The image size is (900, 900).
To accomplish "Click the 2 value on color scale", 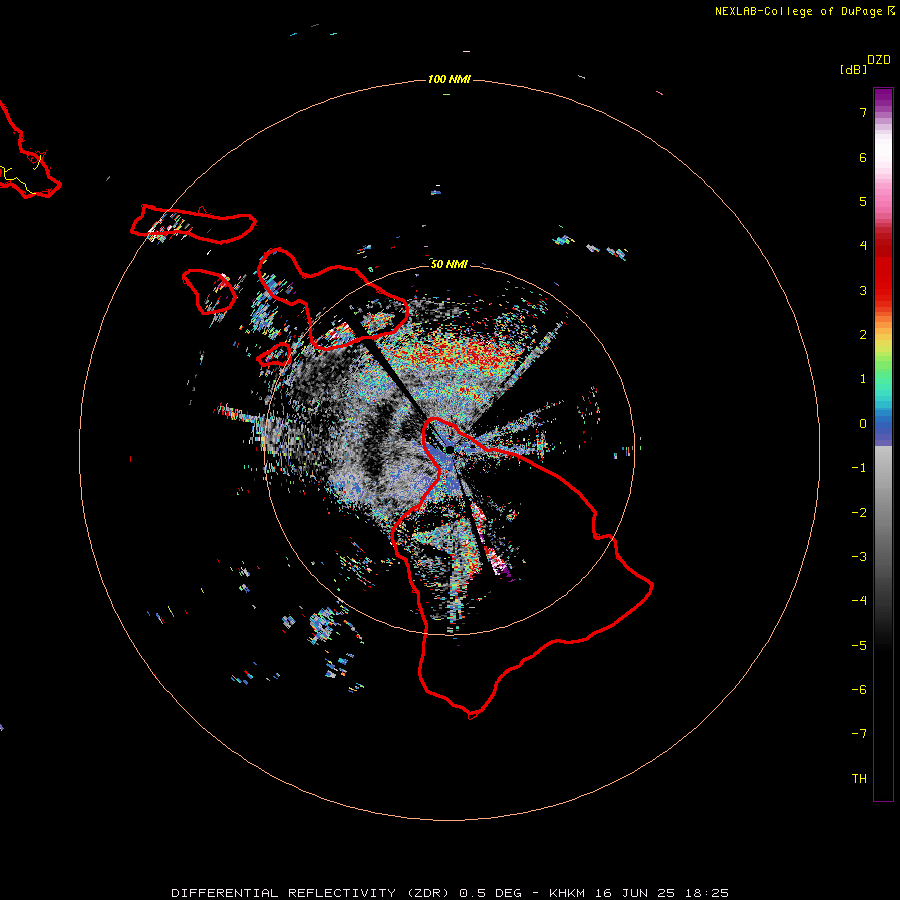I will [x=863, y=335].
